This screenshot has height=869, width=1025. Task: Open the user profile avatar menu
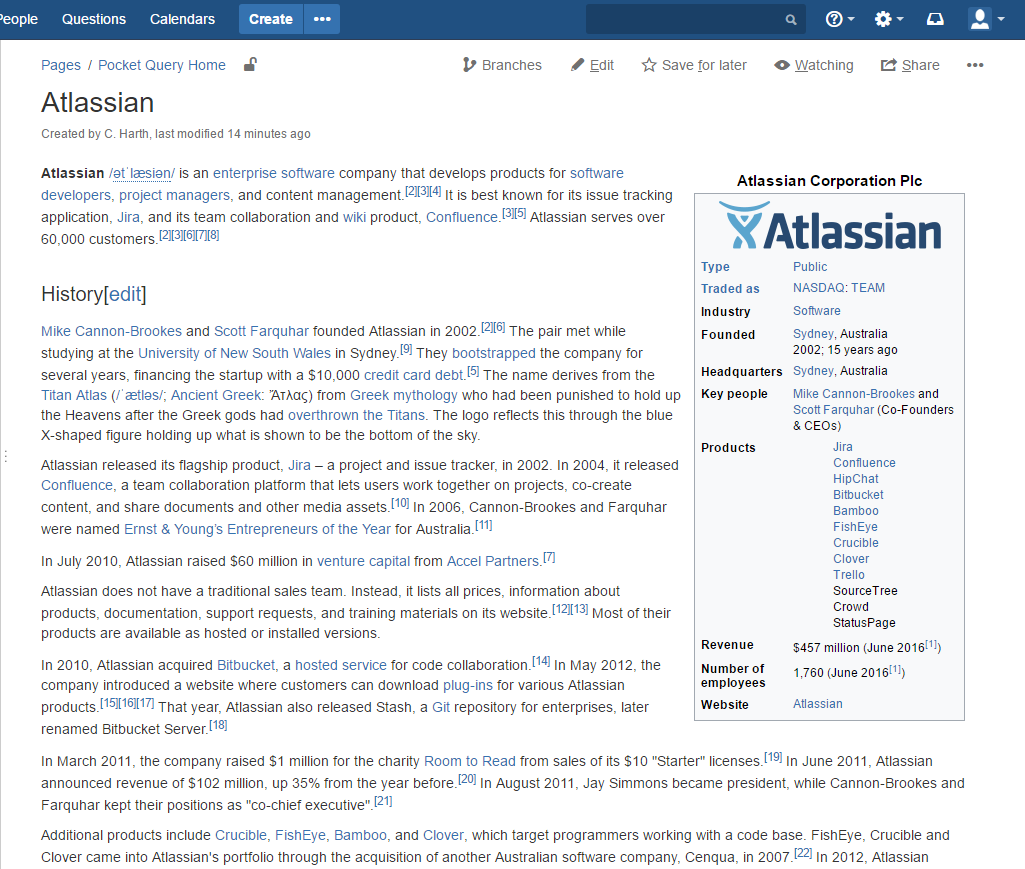986,19
